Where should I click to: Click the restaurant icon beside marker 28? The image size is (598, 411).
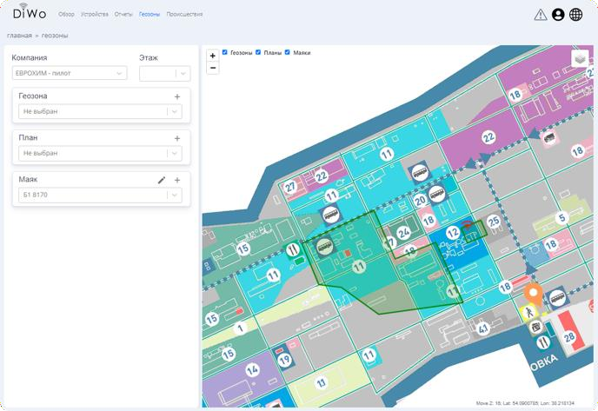pyautogui.click(x=543, y=343)
